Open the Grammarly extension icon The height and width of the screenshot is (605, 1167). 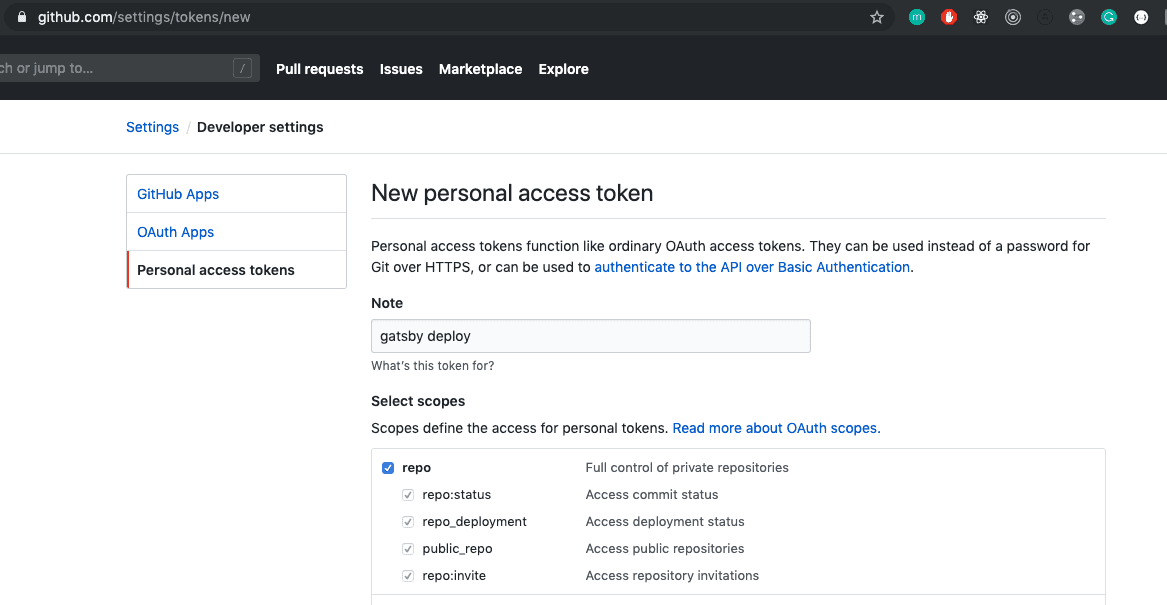pyautogui.click(x=1109, y=17)
